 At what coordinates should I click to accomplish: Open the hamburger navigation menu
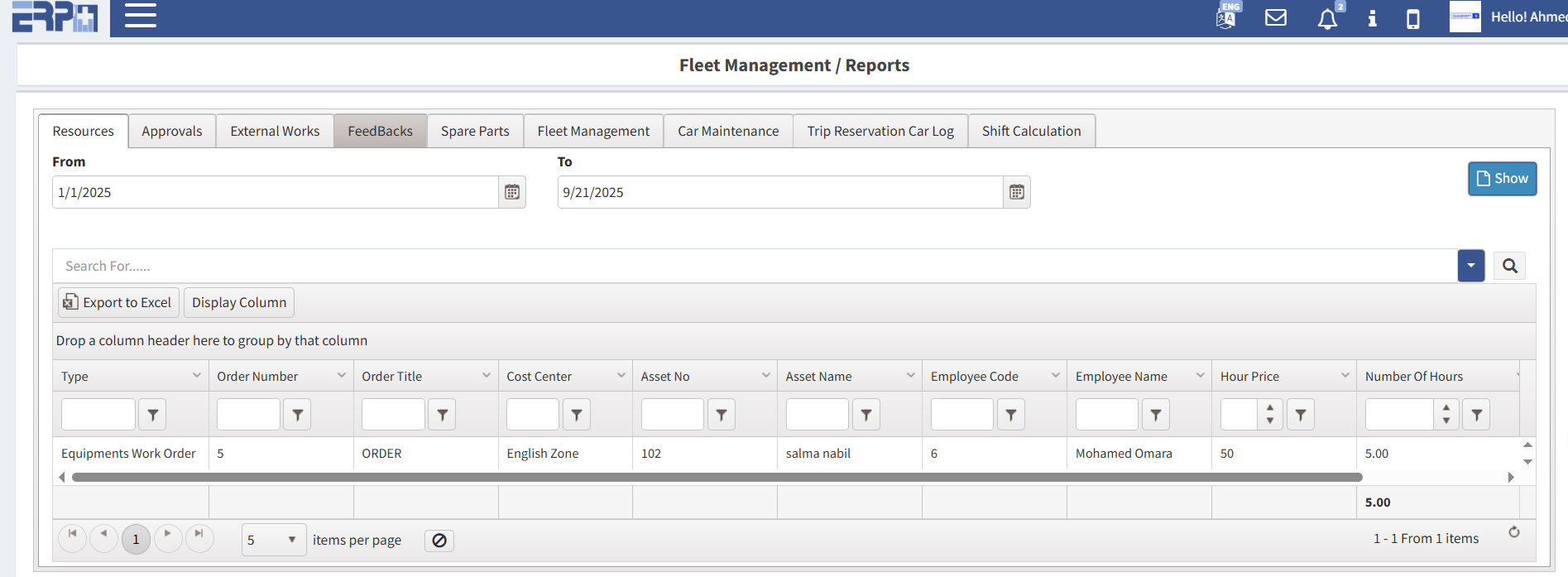coord(140,16)
